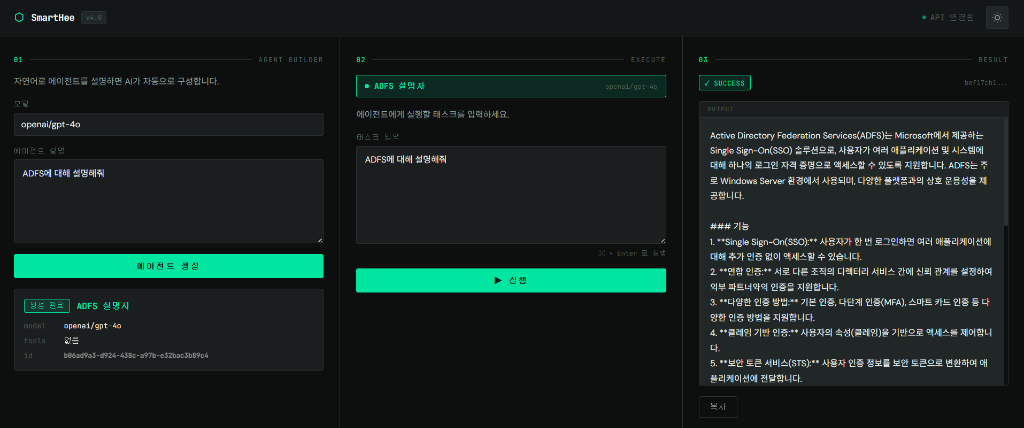Click the resize handle of task textarea

point(662,240)
